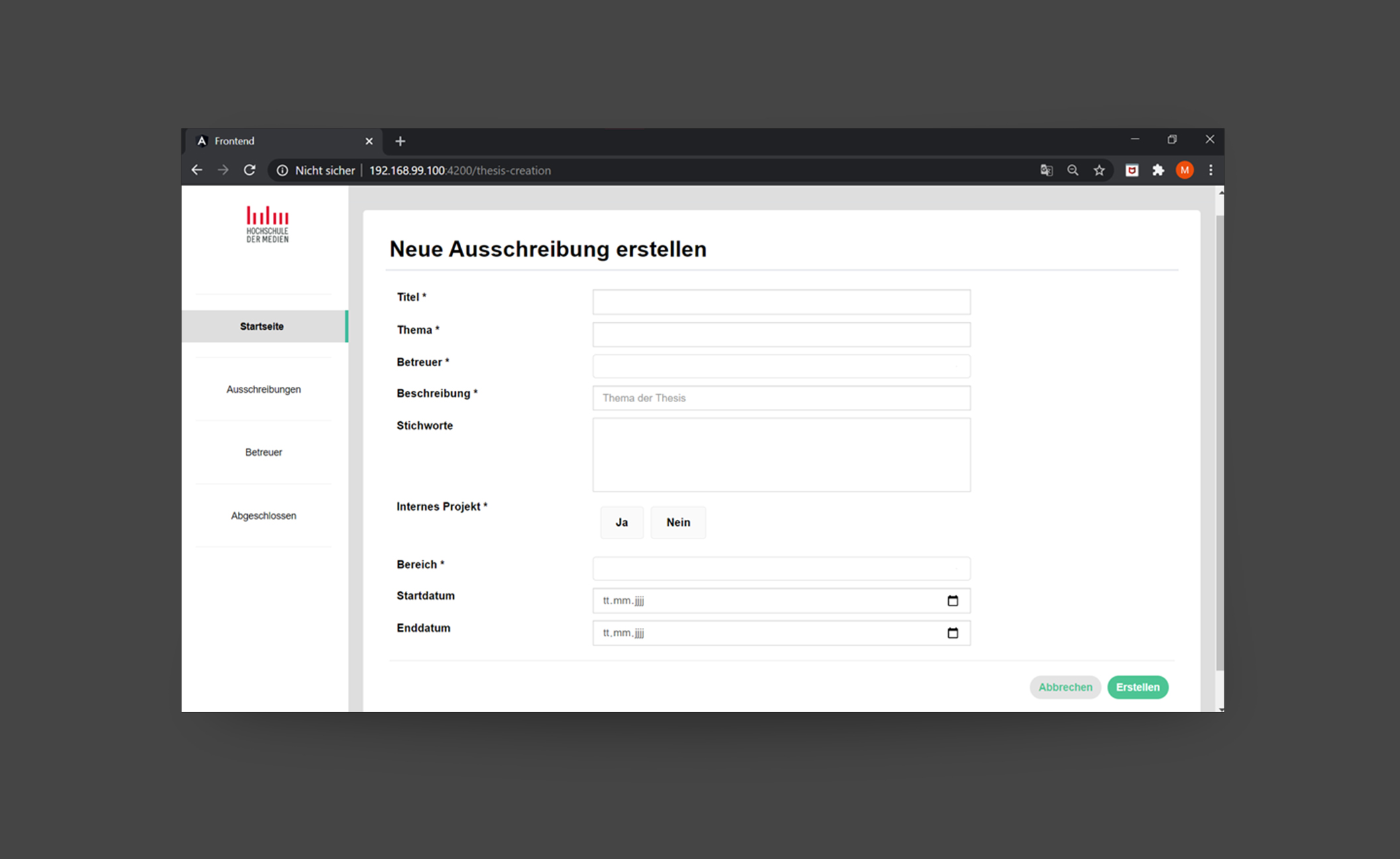1400x859 pixels.
Task: Open the extensions puzzle icon
Action: pos(1158,170)
